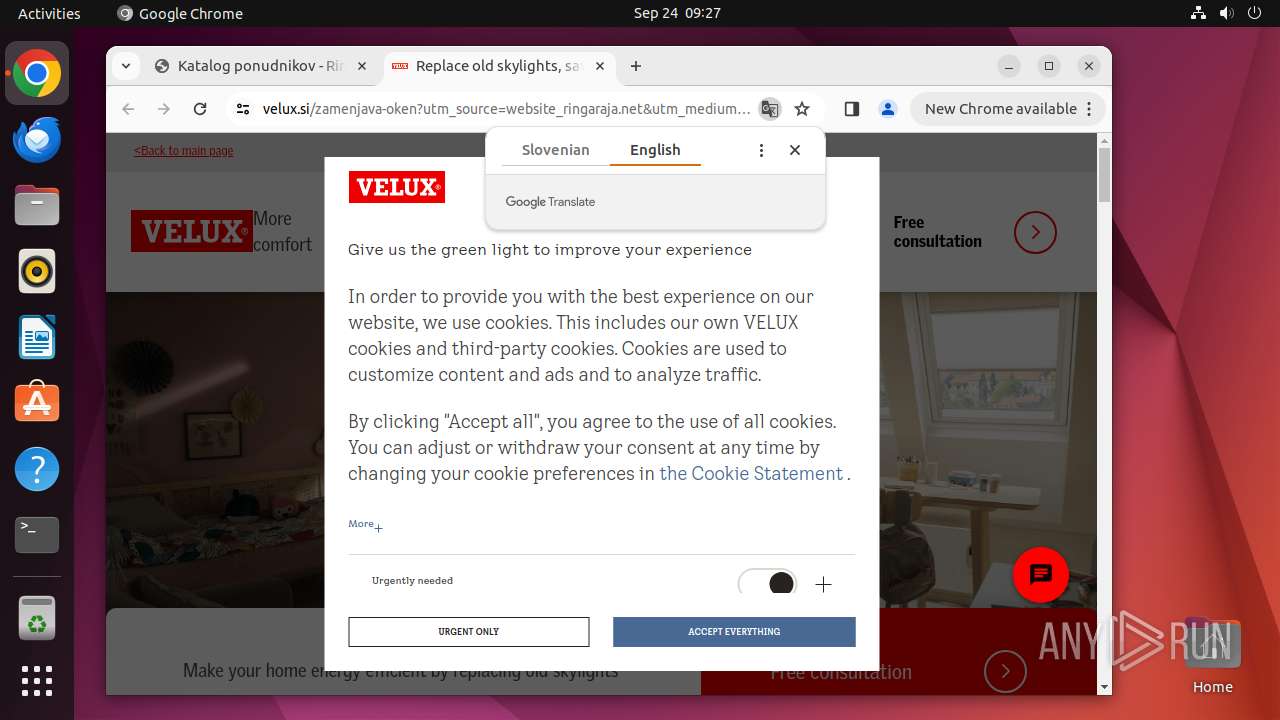This screenshot has height=720, width=1280.
Task: Switch to the Katalog ponudnikov tab
Action: click(260, 66)
